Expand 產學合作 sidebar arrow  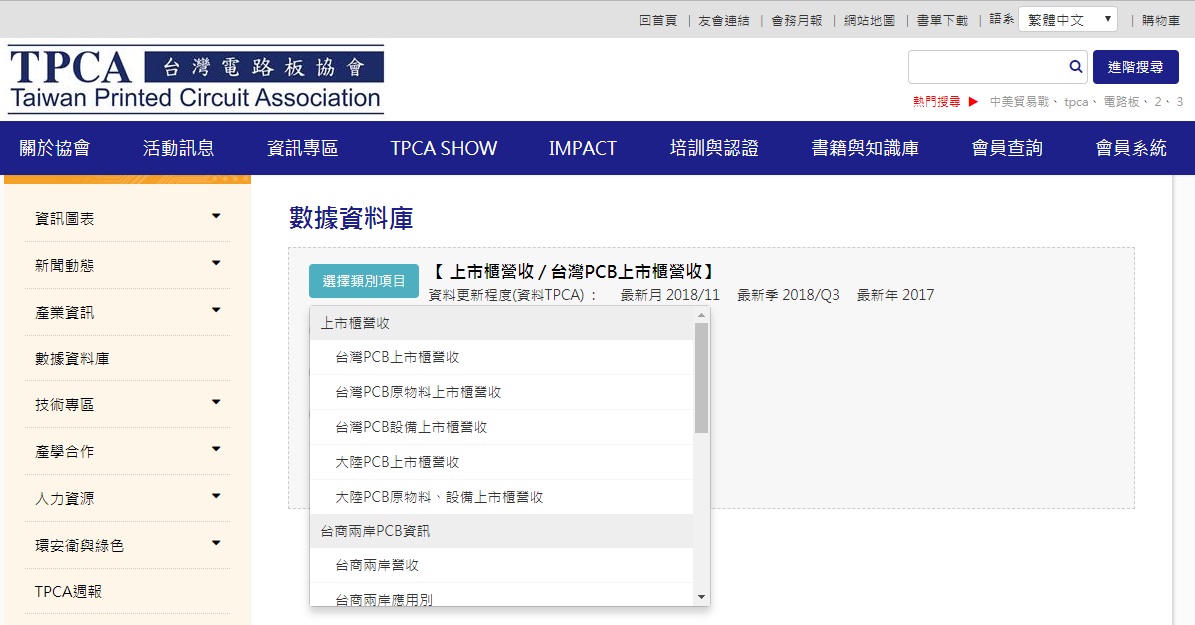tap(216, 449)
